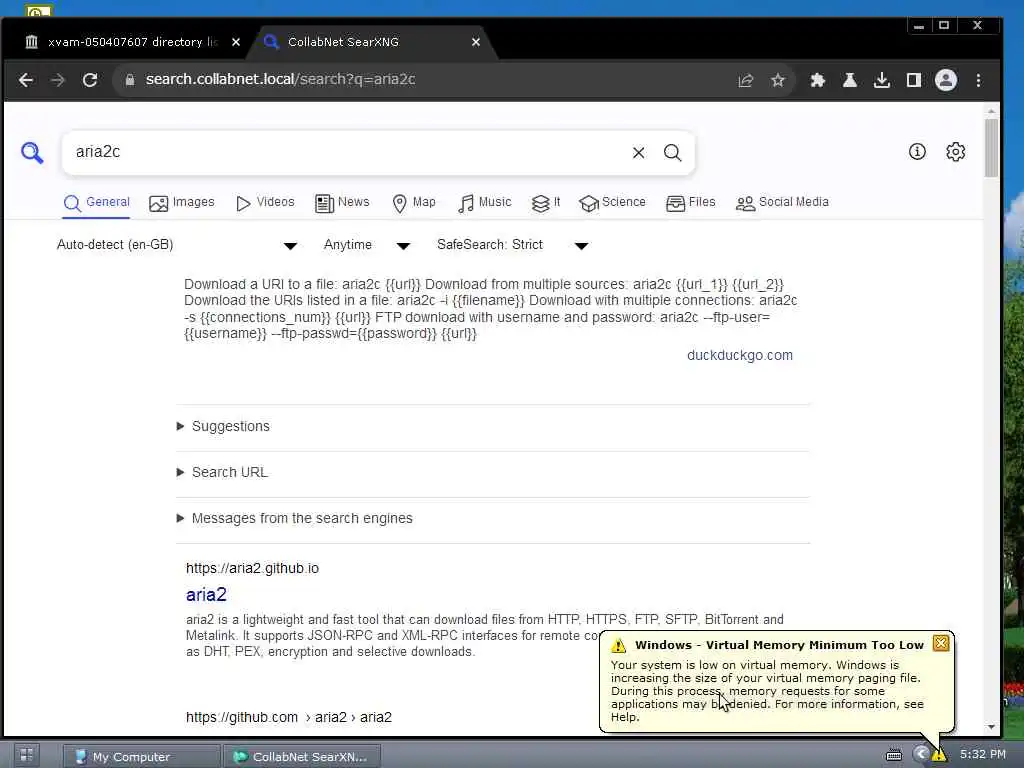The width and height of the screenshot is (1024, 768).
Task: Switch to Social Media category
Action: (782, 202)
